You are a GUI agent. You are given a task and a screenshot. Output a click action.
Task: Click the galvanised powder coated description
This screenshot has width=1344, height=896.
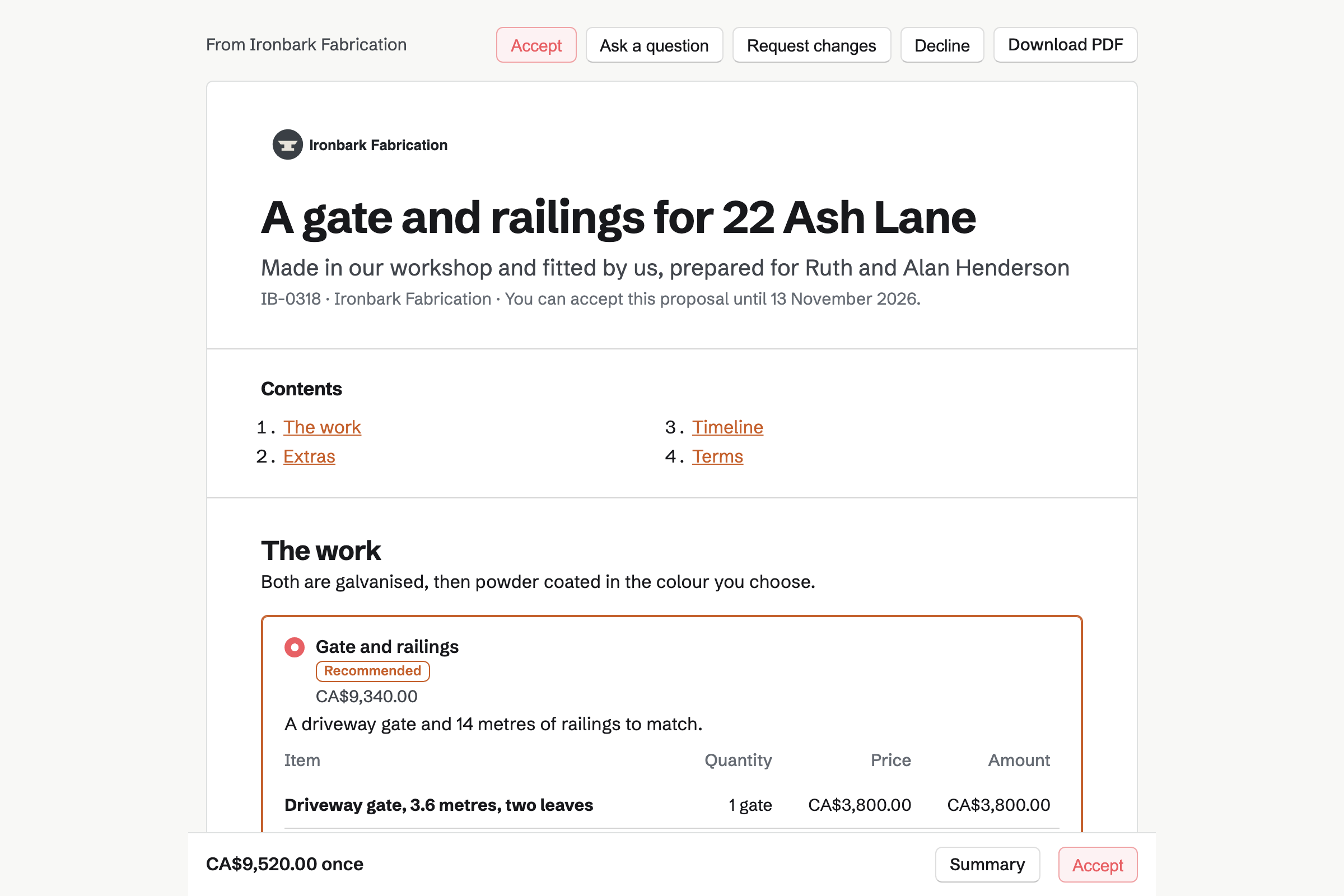point(538,582)
